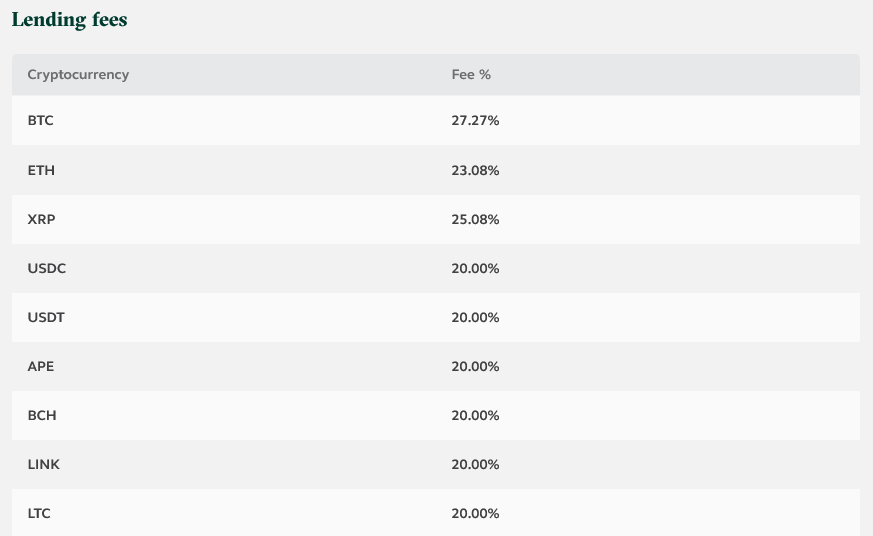Image resolution: width=873 pixels, height=536 pixels.
Task: Select the Cryptocurrency column header
Action: point(78,75)
